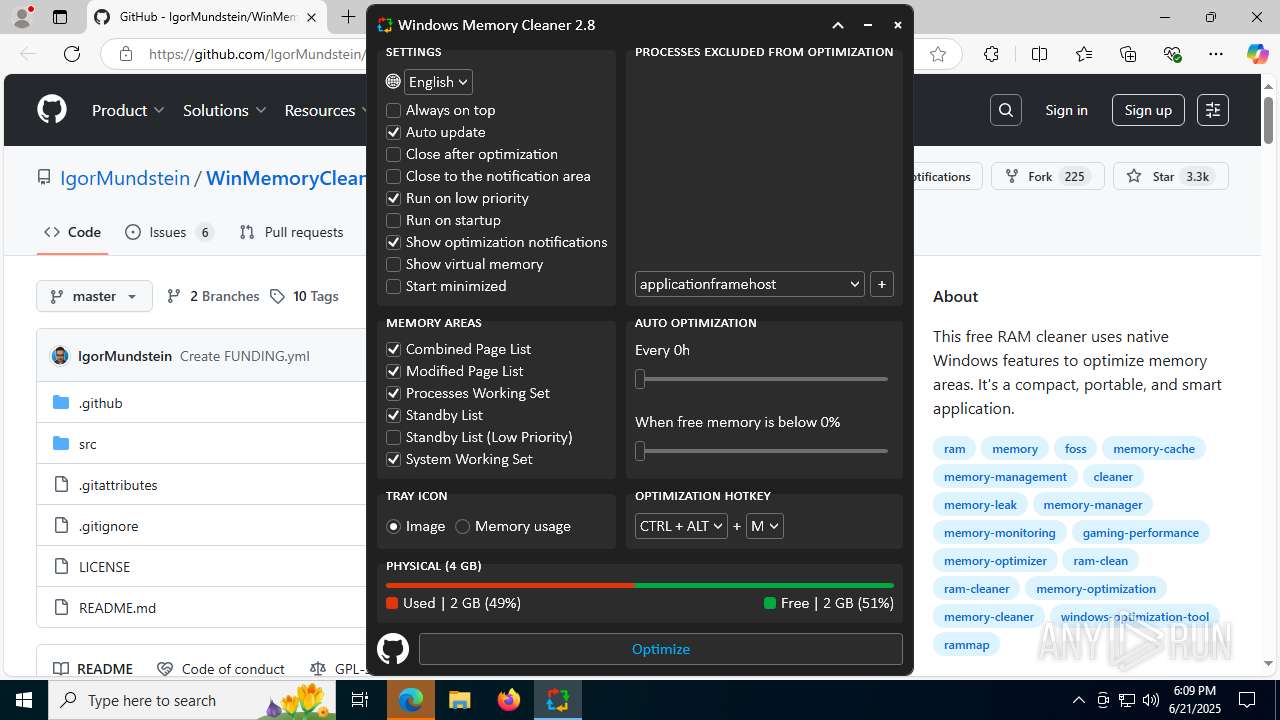Open Edge favorites list icon
The height and width of the screenshot is (720, 1280).
pyautogui.click(x=1085, y=55)
